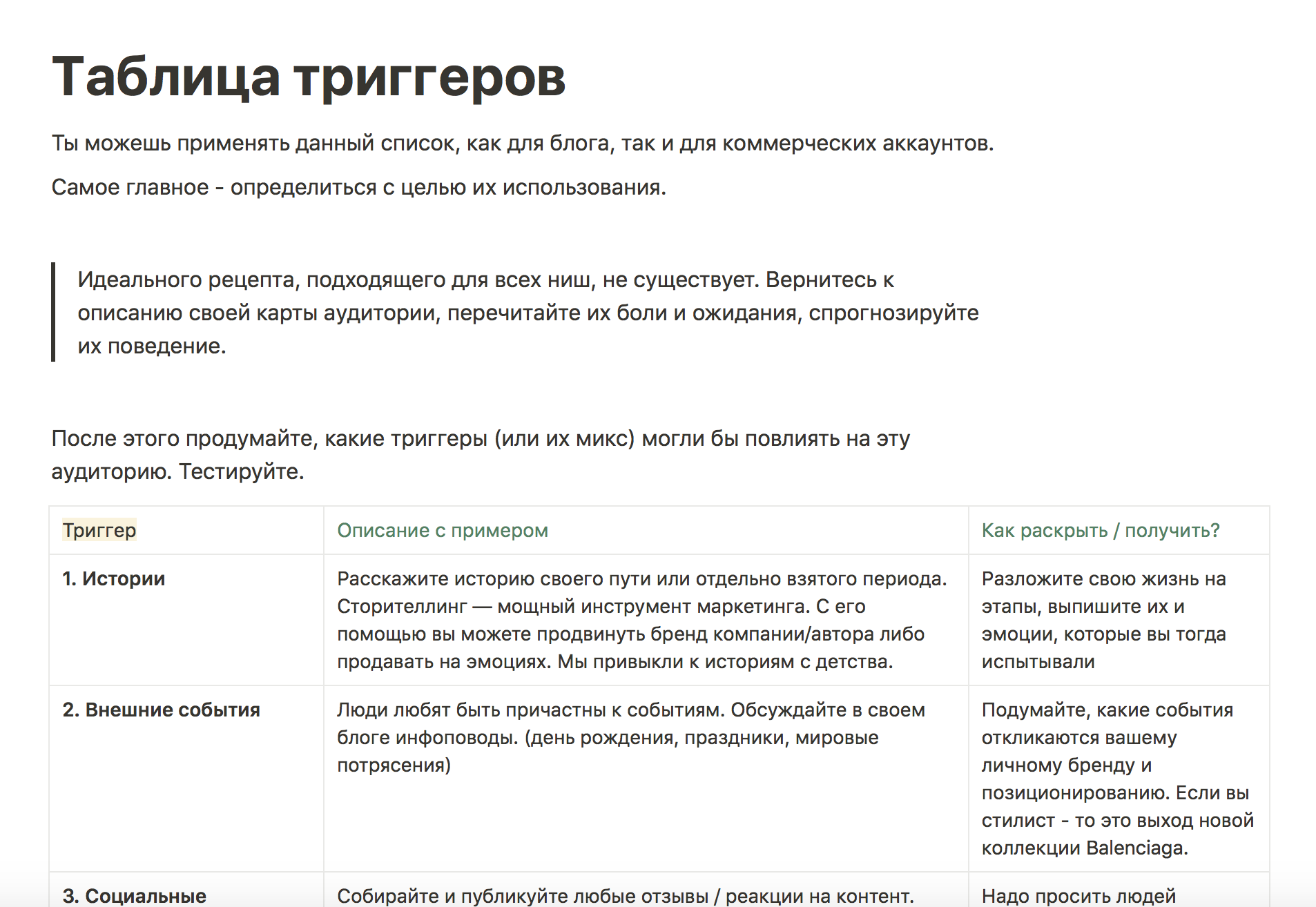Select the "Триггер" table column header

(186, 530)
